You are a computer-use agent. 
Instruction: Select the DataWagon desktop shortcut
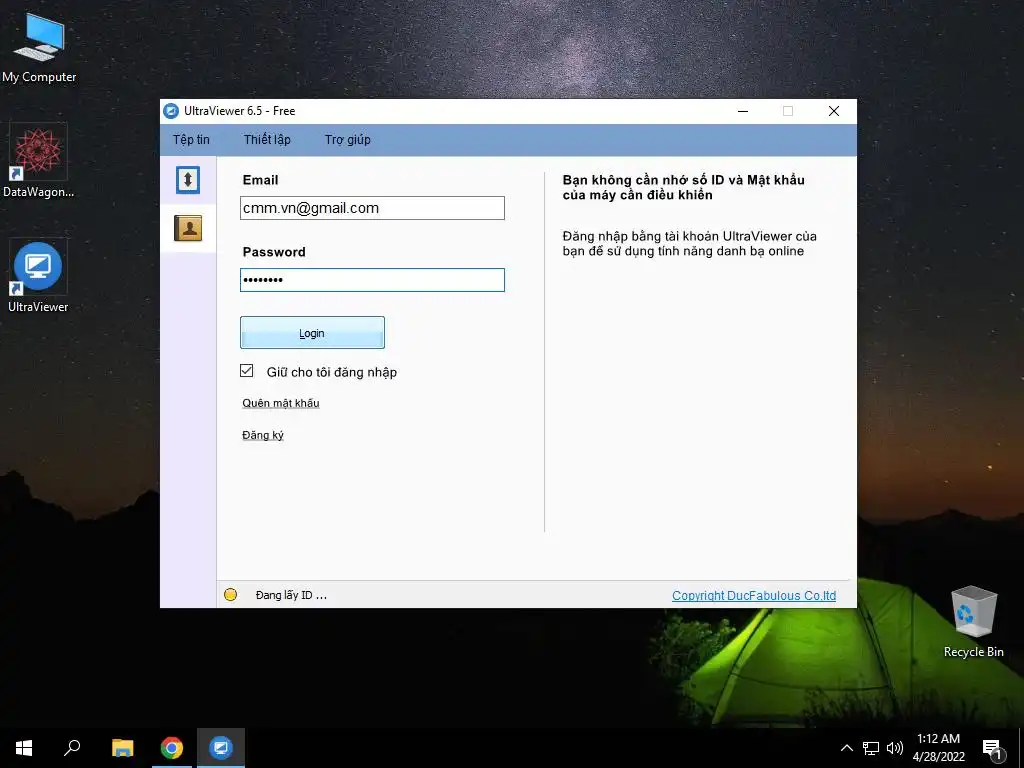coord(38,161)
